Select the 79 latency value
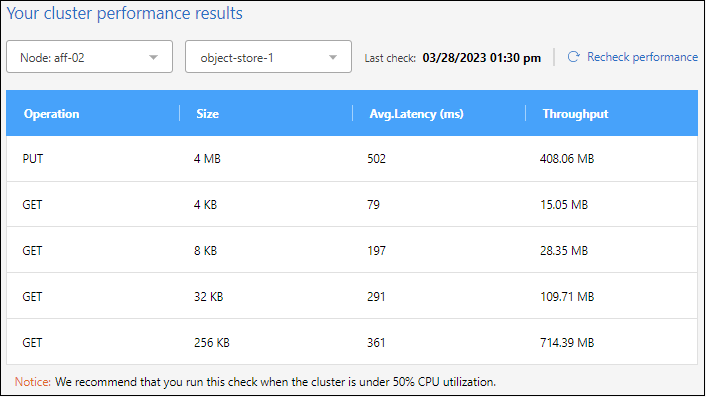 [373, 205]
